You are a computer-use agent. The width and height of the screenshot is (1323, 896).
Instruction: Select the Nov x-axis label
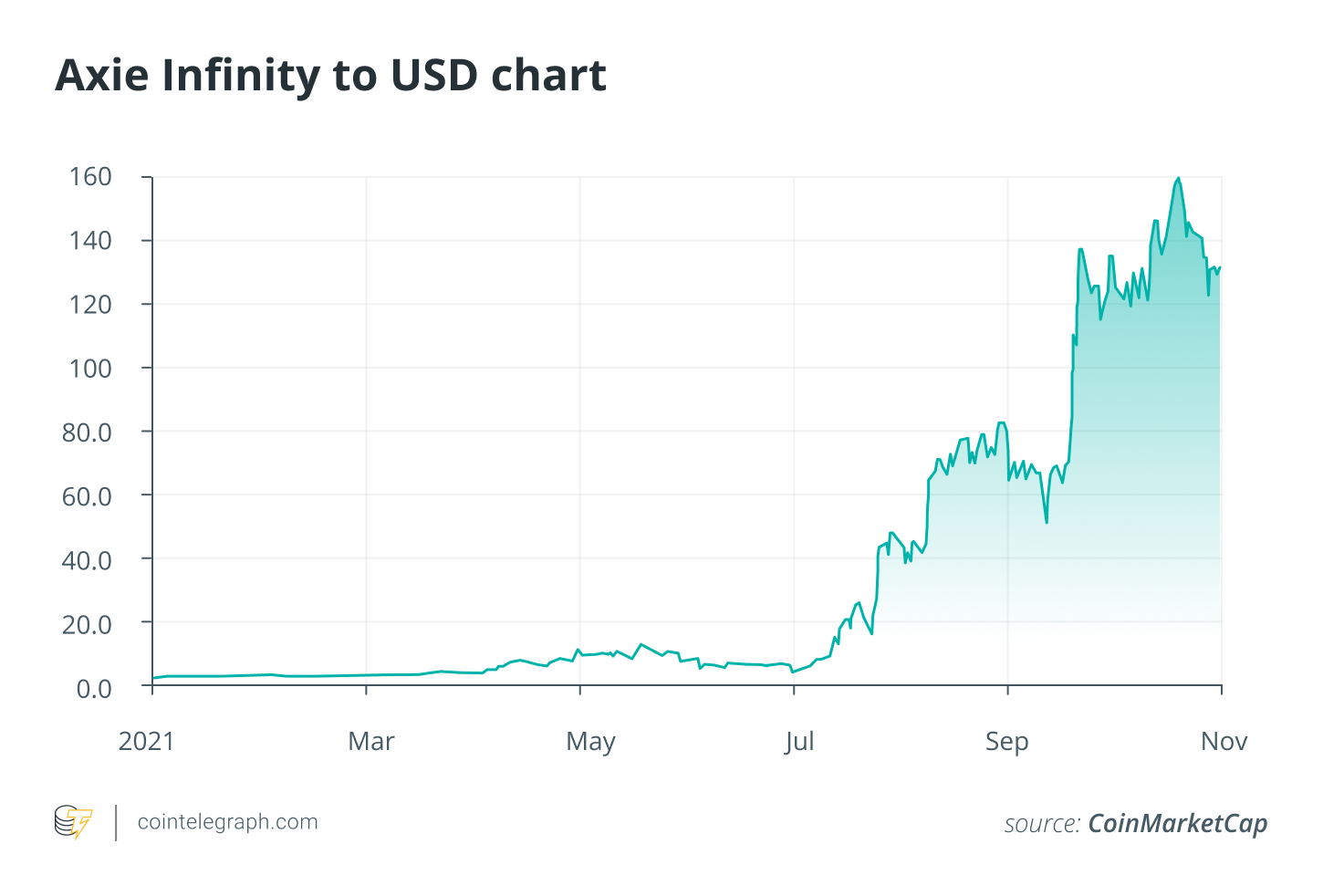coord(1224,741)
